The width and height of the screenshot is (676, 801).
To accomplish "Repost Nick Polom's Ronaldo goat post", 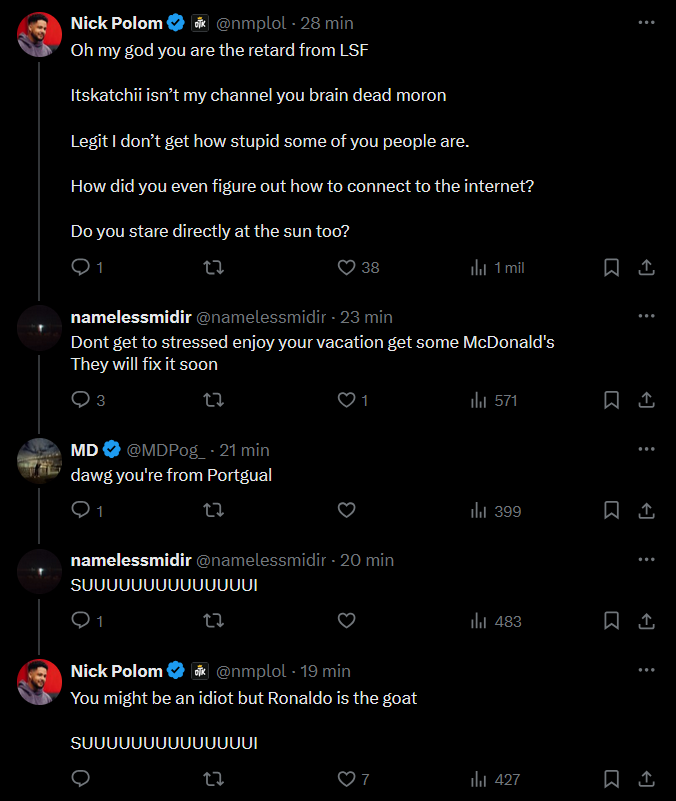I will click(213, 779).
